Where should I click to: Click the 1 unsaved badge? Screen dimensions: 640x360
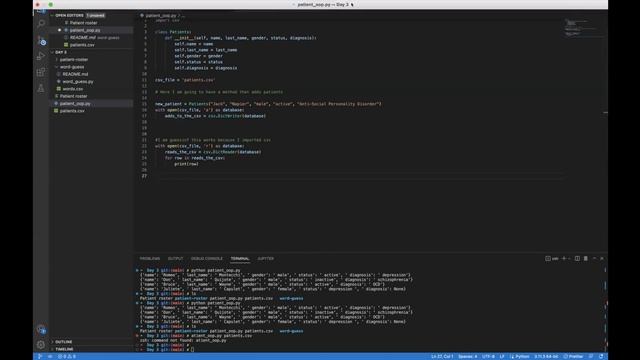pos(96,15)
